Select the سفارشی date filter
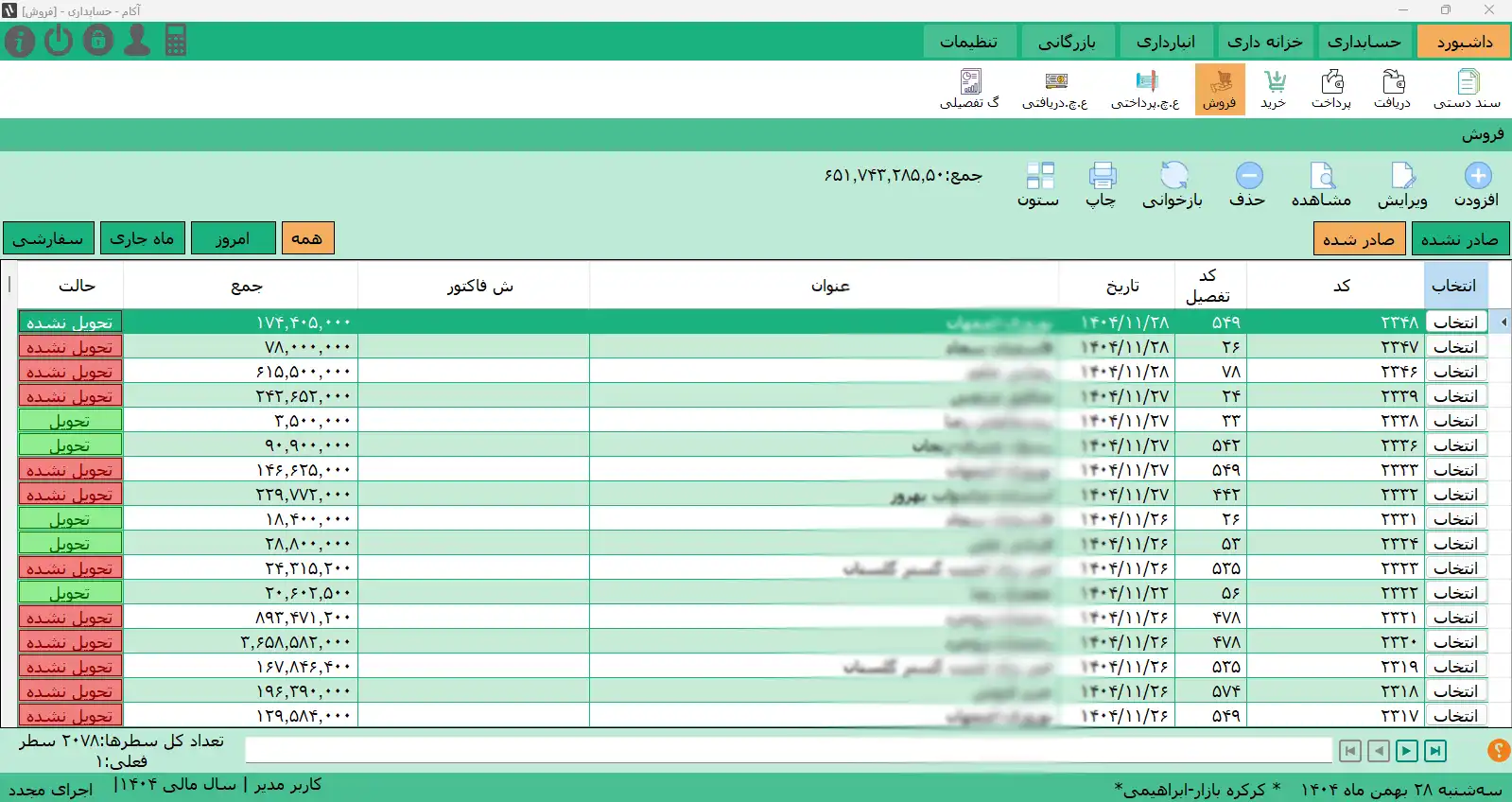This screenshot has width=1512, height=802. (x=48, y=238)
